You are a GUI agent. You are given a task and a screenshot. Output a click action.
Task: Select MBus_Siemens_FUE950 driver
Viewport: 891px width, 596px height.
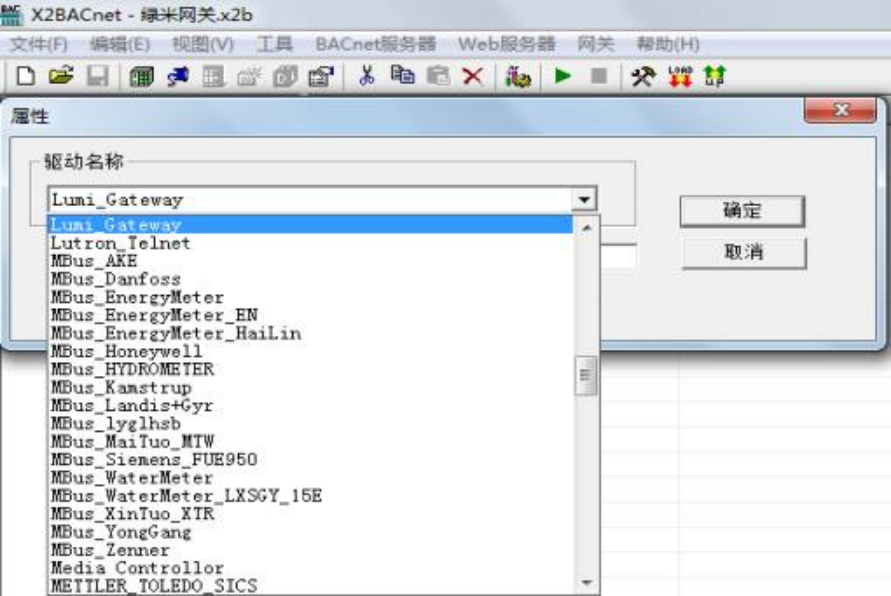(311, 459)
